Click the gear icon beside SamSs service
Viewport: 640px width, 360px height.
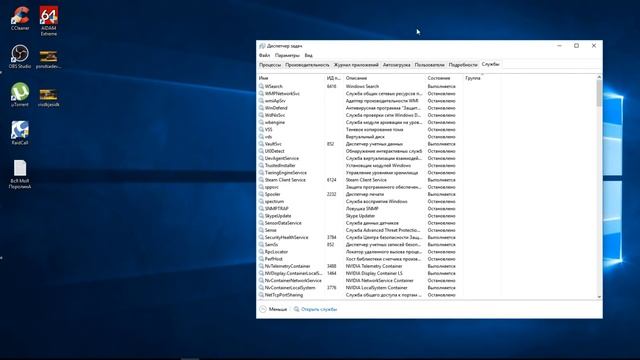point(261,244)
